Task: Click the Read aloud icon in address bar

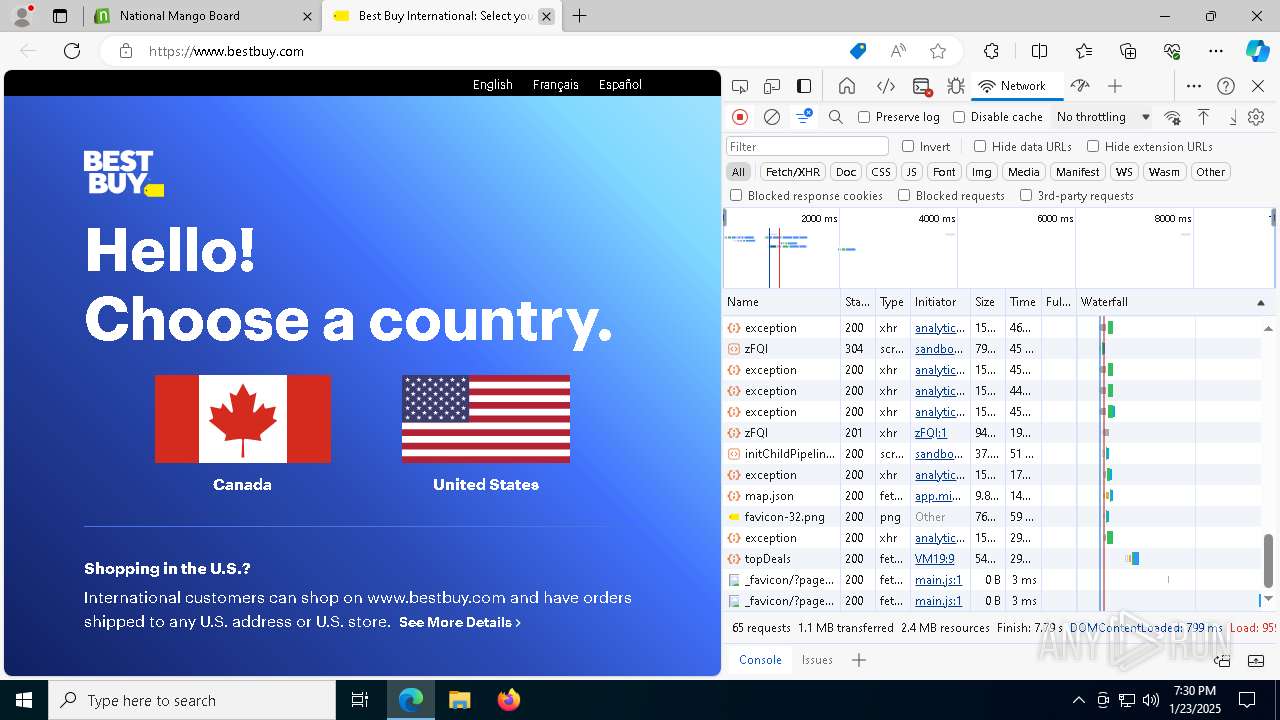Action: (x=898, y=51)
